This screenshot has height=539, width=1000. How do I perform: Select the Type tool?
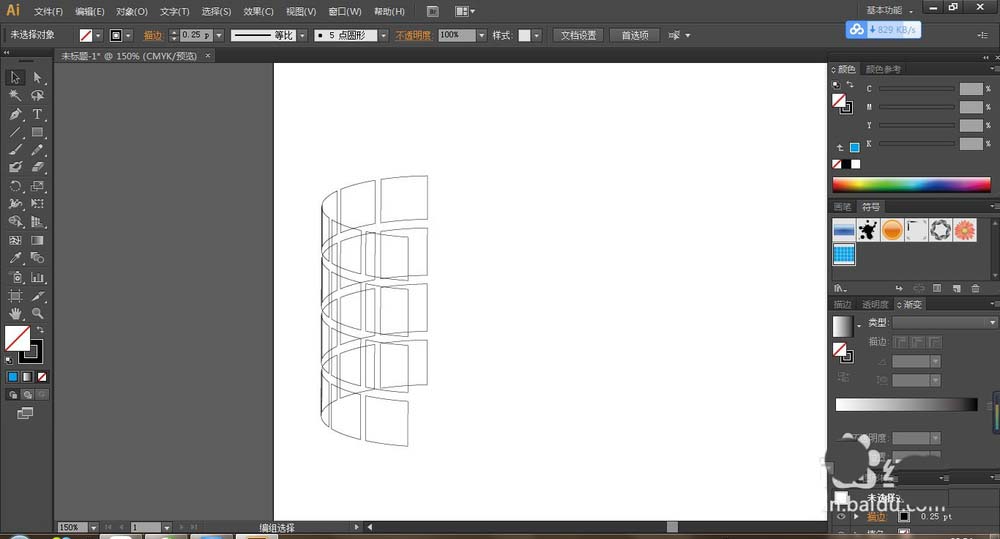point(38,114)
